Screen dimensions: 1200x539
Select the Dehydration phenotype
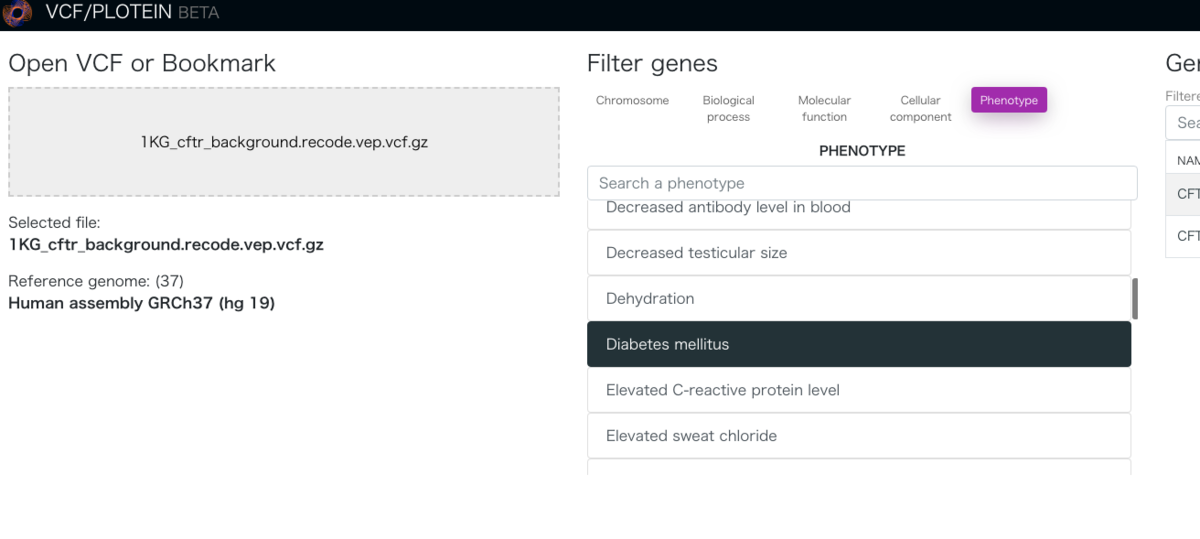pos(859,298)
